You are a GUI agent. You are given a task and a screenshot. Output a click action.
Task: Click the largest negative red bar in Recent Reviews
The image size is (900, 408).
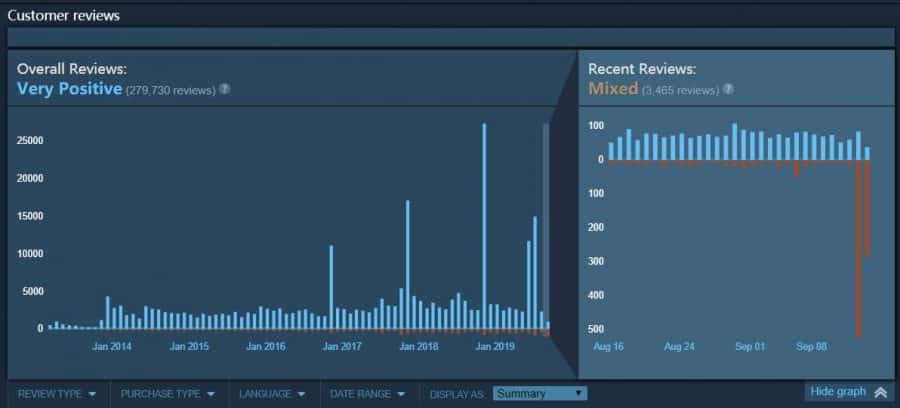(858, 249)
